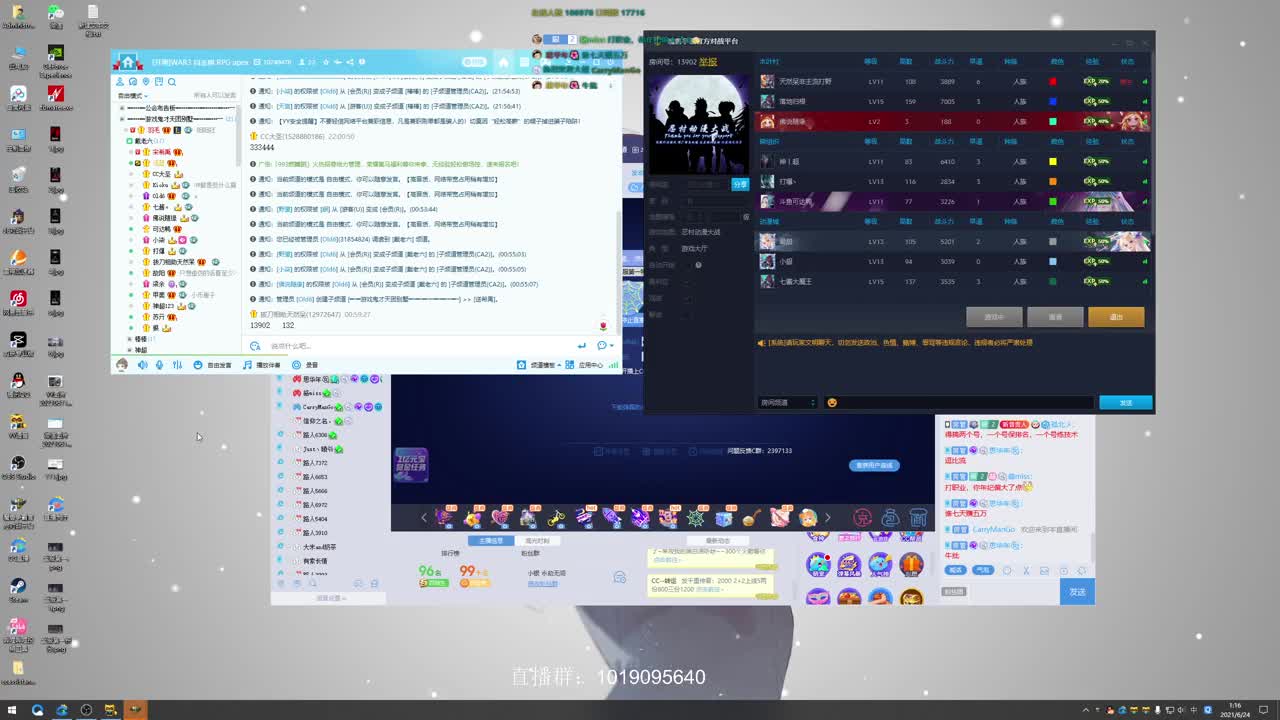
Task: Click the location pin icon in YY toolbar
Action: click(x=146, y=82)
